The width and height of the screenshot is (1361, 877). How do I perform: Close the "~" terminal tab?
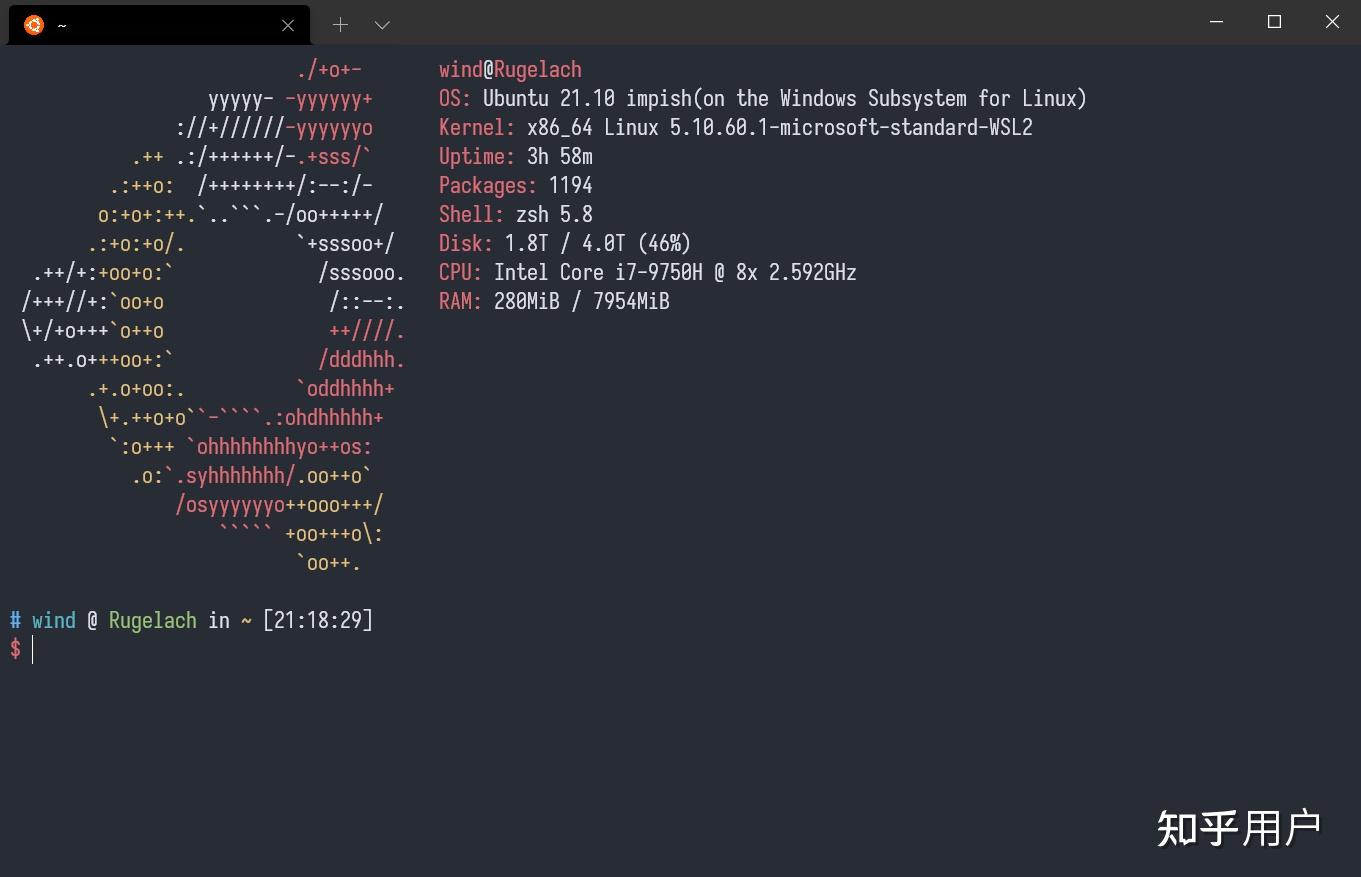pyautogui.click(x=288, y=25)
